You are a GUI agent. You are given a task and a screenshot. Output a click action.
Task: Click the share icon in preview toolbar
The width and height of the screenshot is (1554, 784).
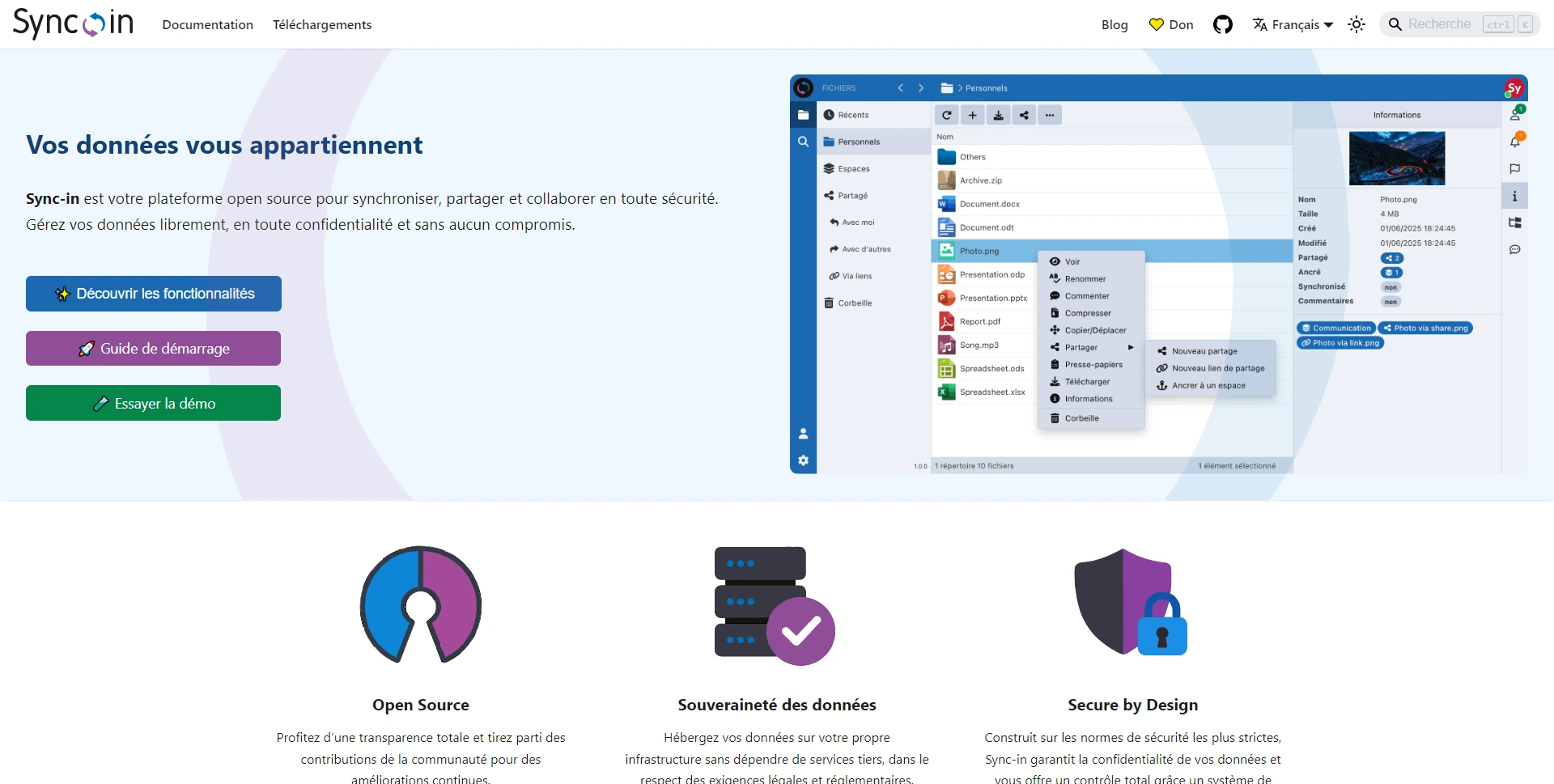click(1024, 115)
